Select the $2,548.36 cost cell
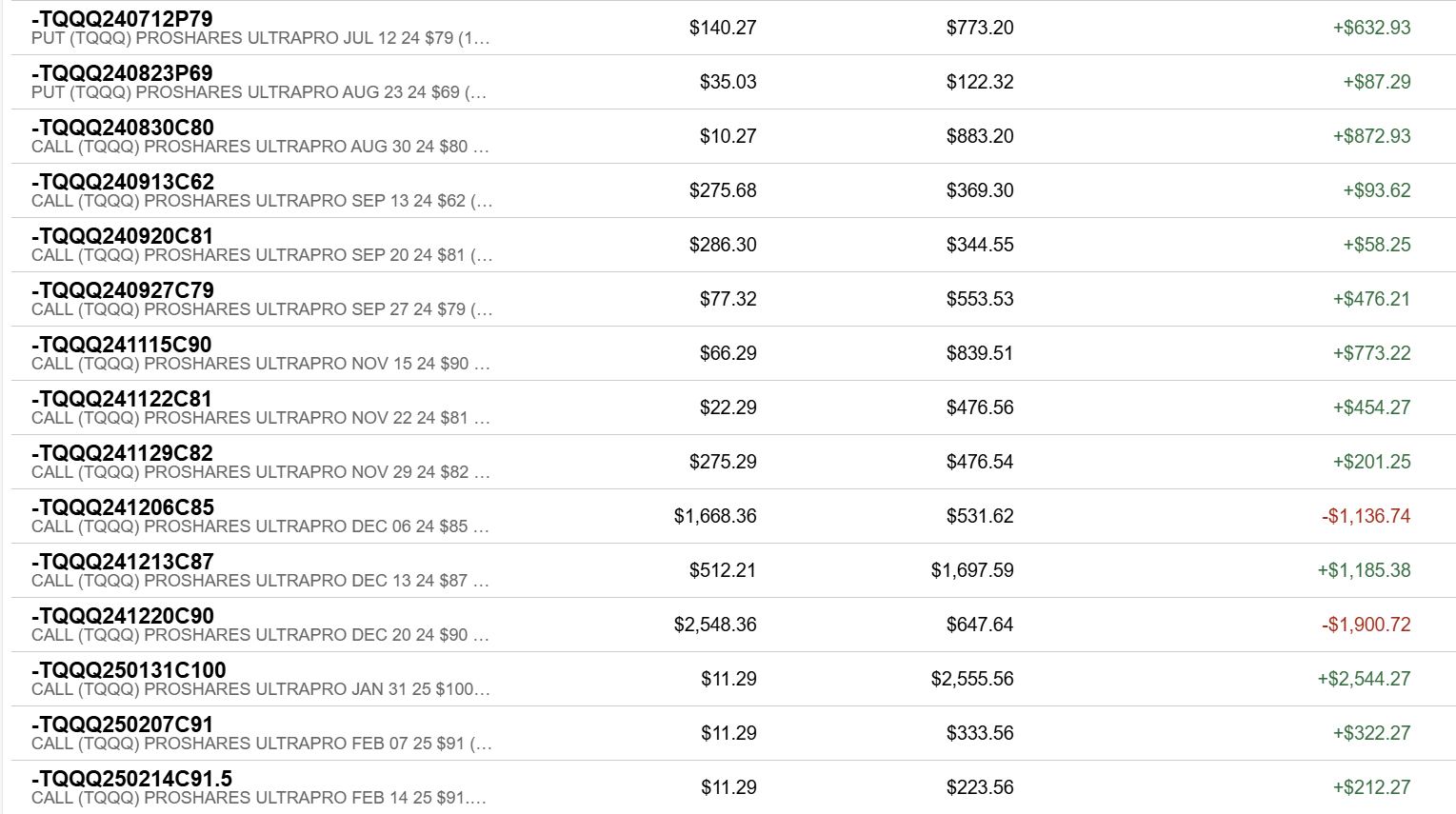 (715, 625)
